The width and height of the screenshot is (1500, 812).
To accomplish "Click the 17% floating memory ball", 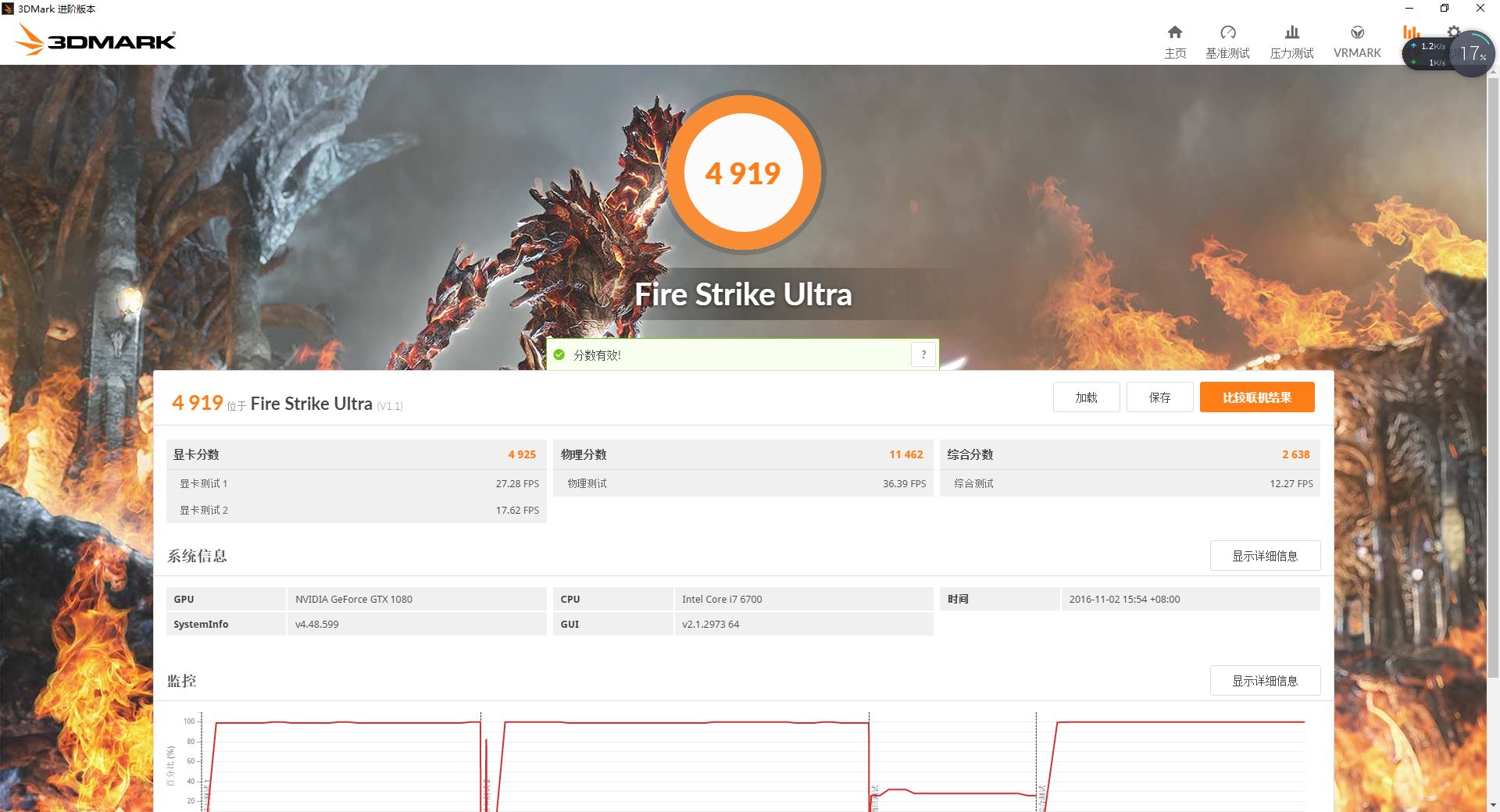I will [1473, 53].
